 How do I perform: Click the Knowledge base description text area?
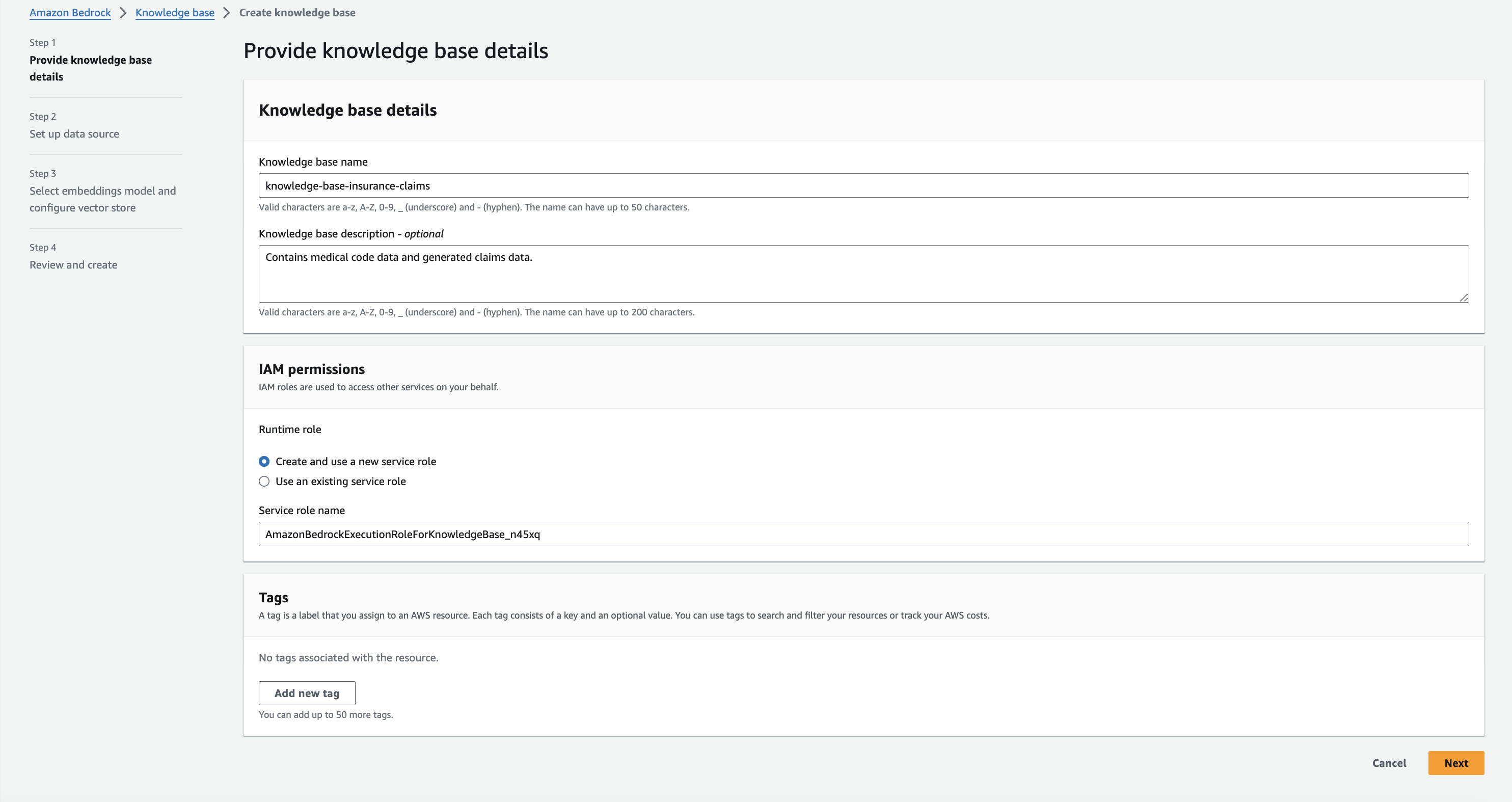(x=863, y=273)
